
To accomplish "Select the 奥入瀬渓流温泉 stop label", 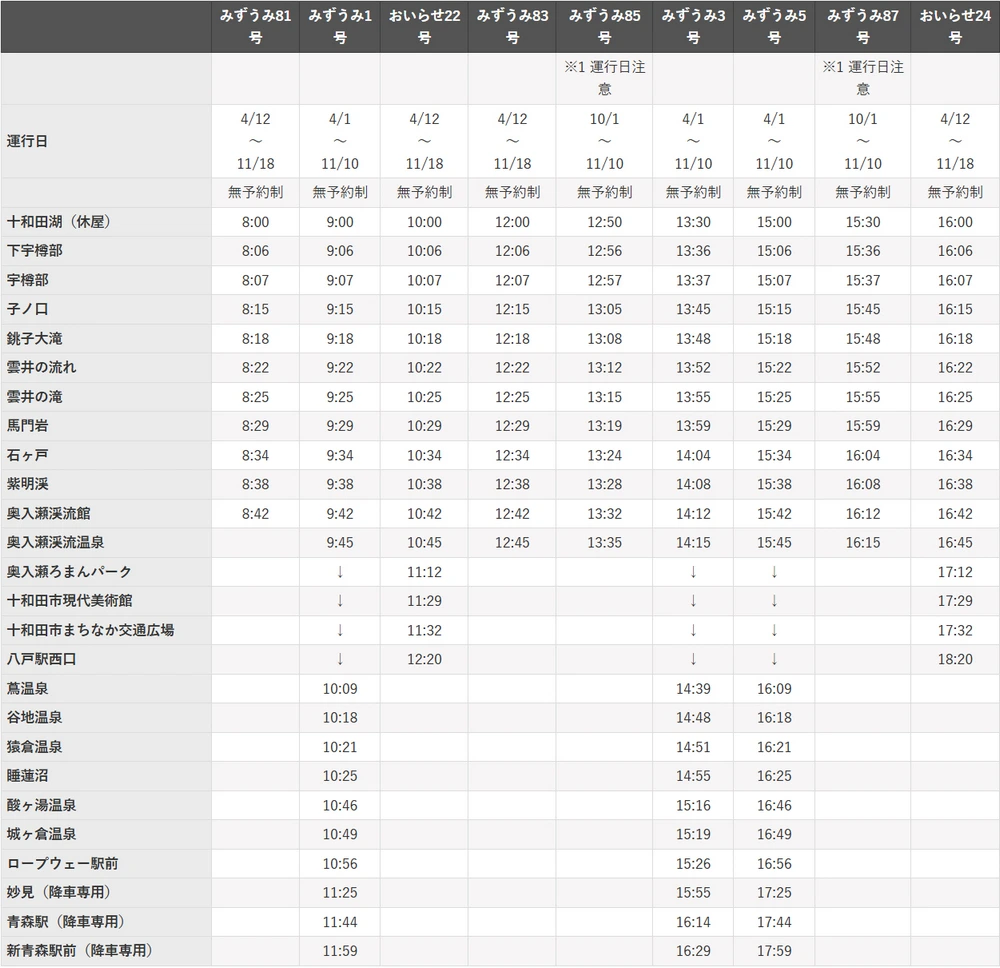I will [55, 542].
